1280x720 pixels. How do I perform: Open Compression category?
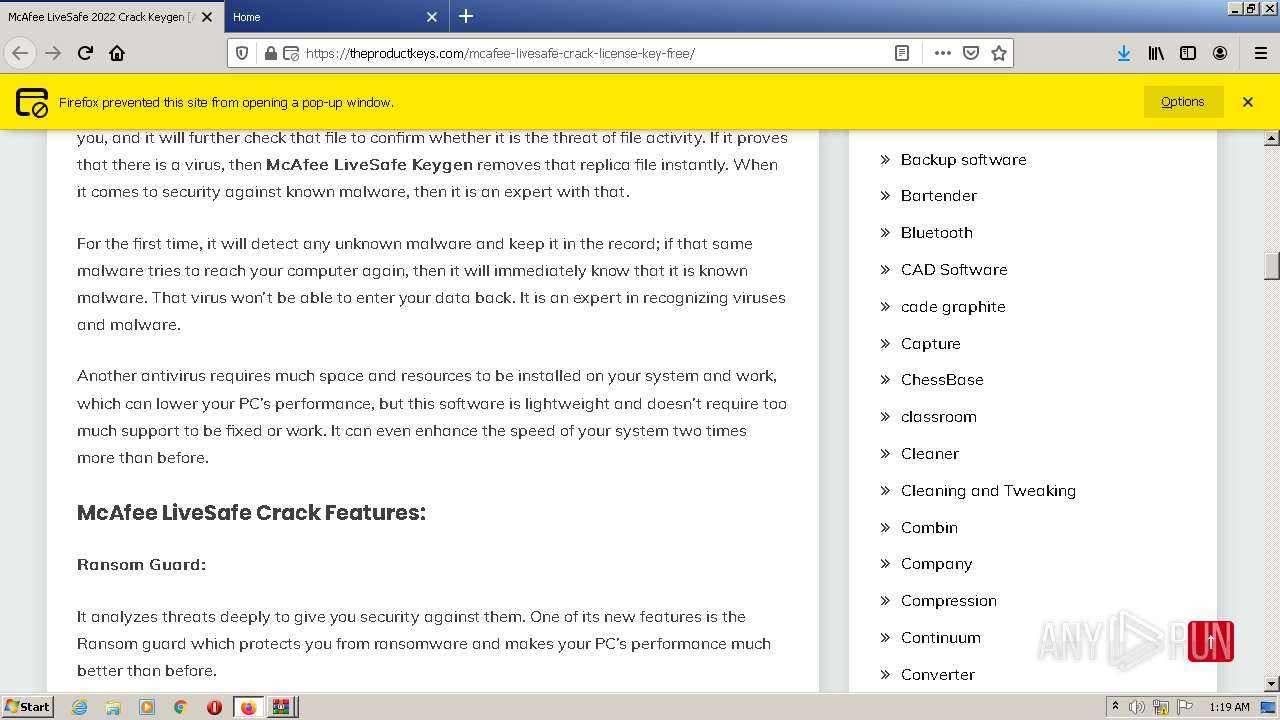(x=948, y=600)
